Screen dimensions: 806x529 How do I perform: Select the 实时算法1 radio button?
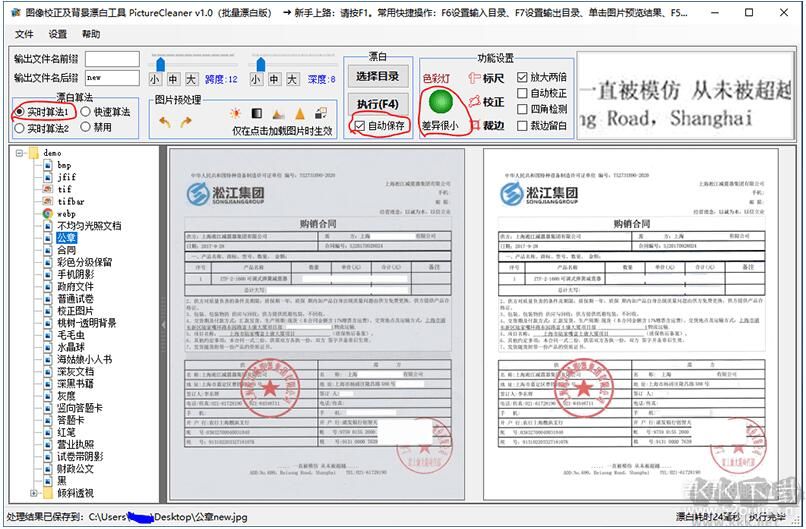pos(20,112)
